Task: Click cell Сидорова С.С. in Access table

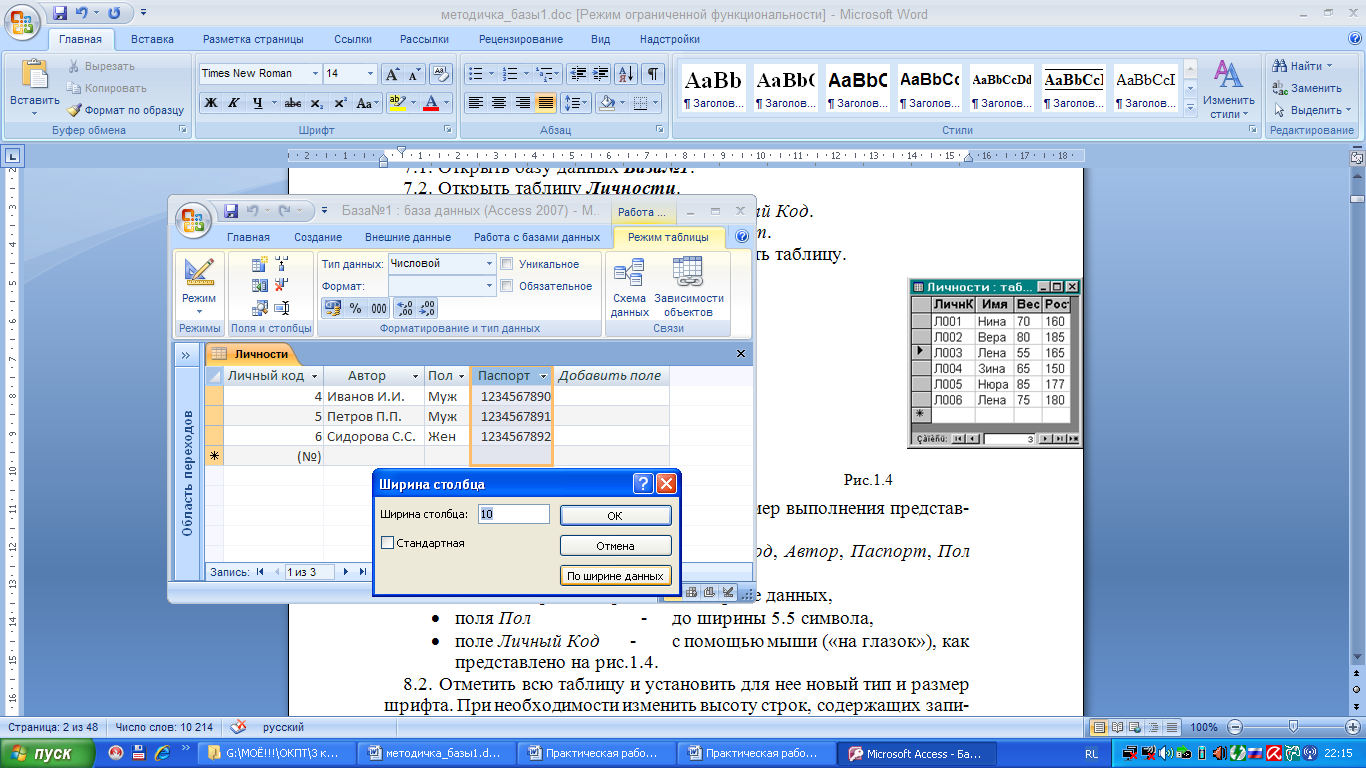Action: (x=373, y=436)
